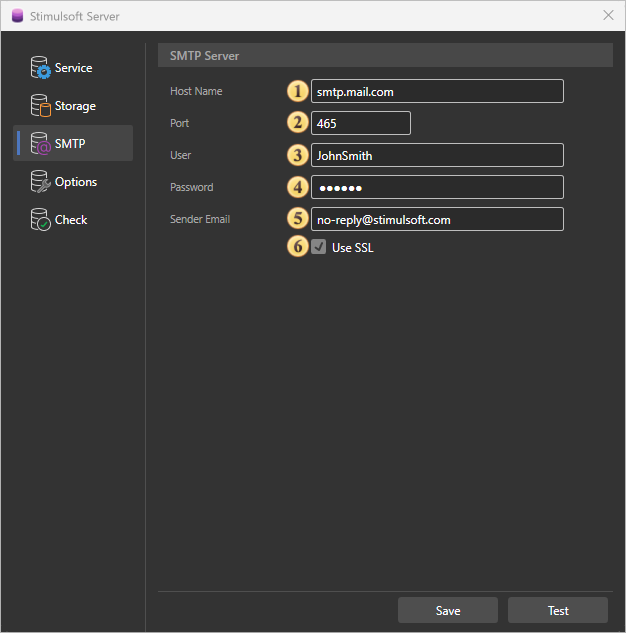
Task: Select the User field containing JohnSmith
Action: coord(437,155)
